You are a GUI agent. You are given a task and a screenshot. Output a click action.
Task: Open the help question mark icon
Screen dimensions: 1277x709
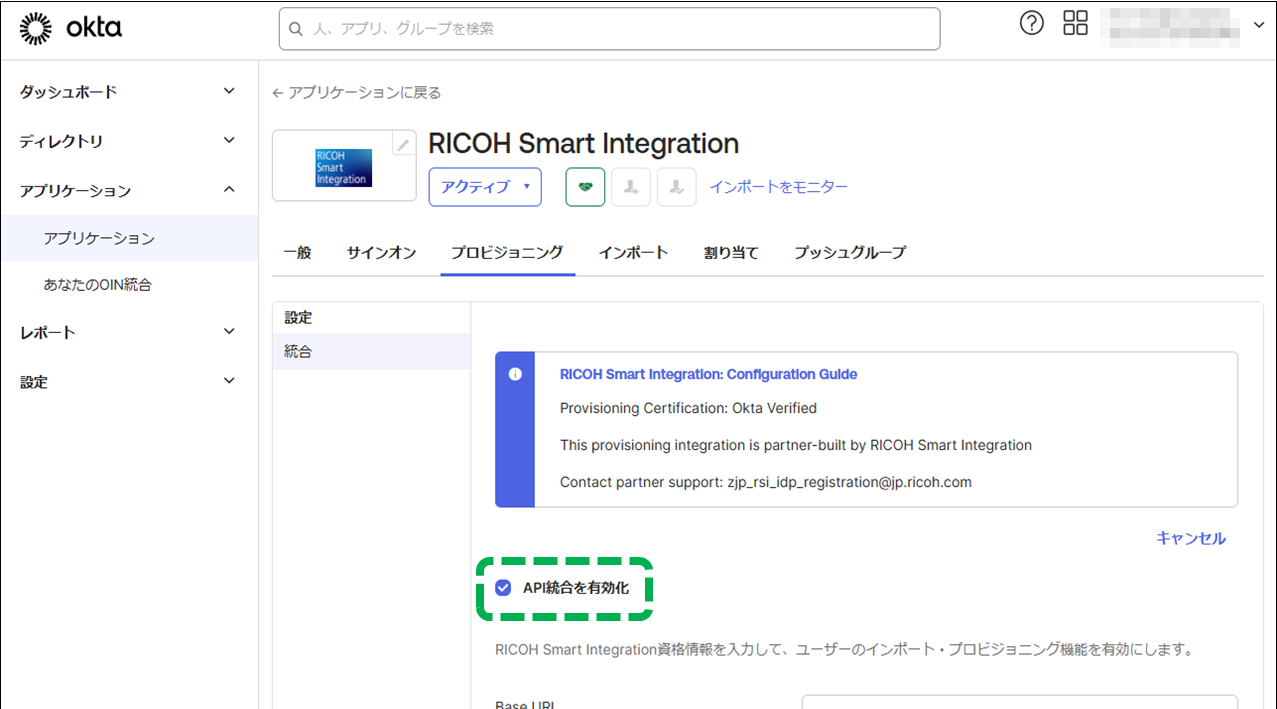pos(1031,24)
